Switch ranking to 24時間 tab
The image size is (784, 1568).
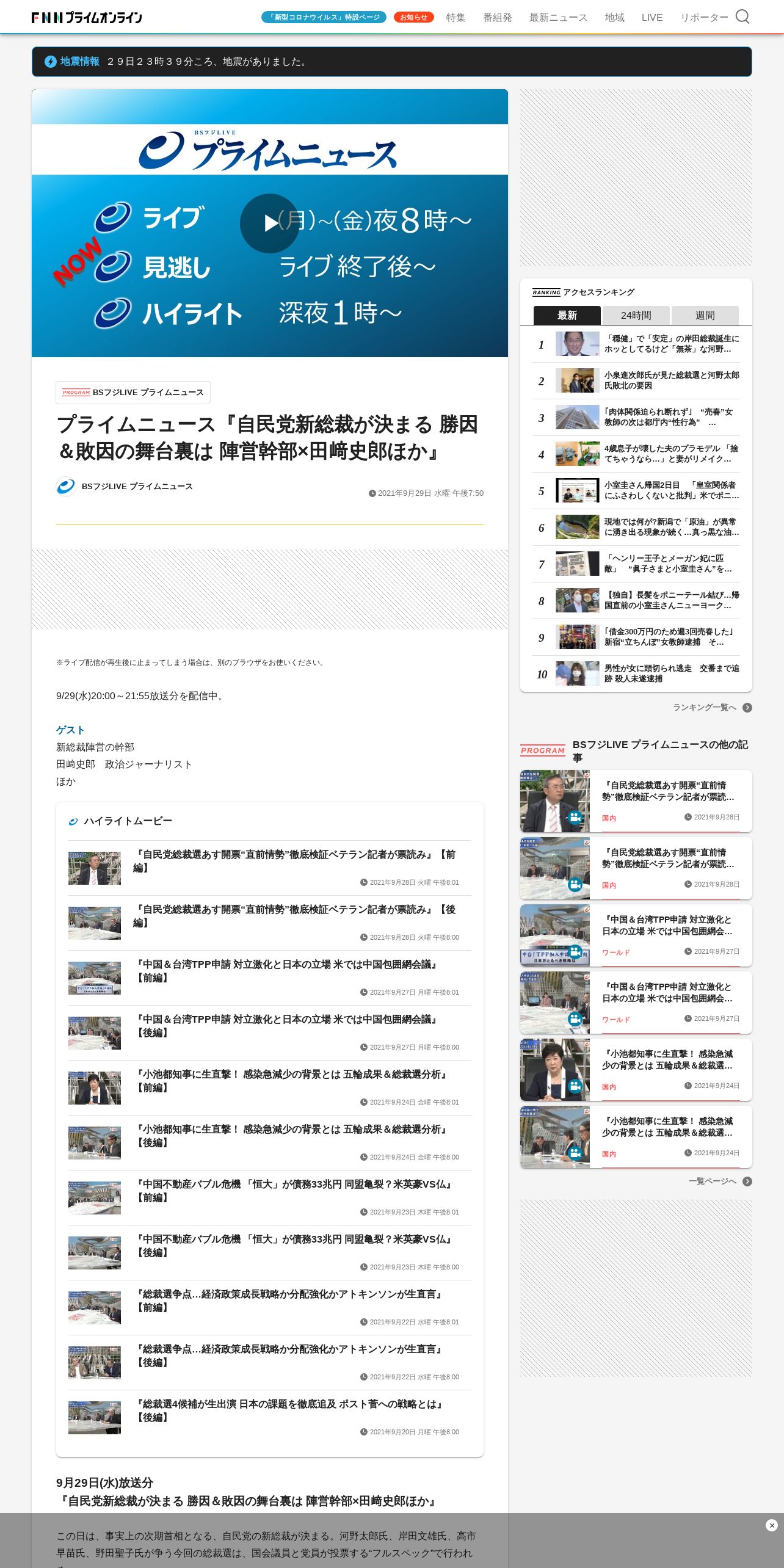point(636,315)
